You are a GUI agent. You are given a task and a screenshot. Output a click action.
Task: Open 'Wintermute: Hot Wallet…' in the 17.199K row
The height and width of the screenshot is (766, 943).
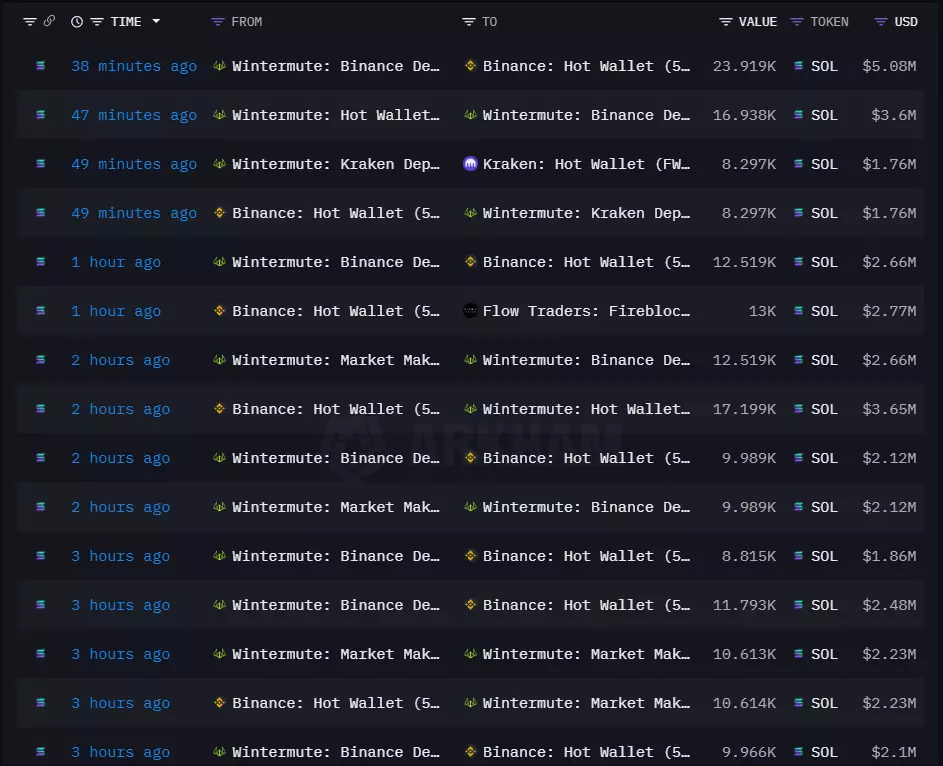586,409
